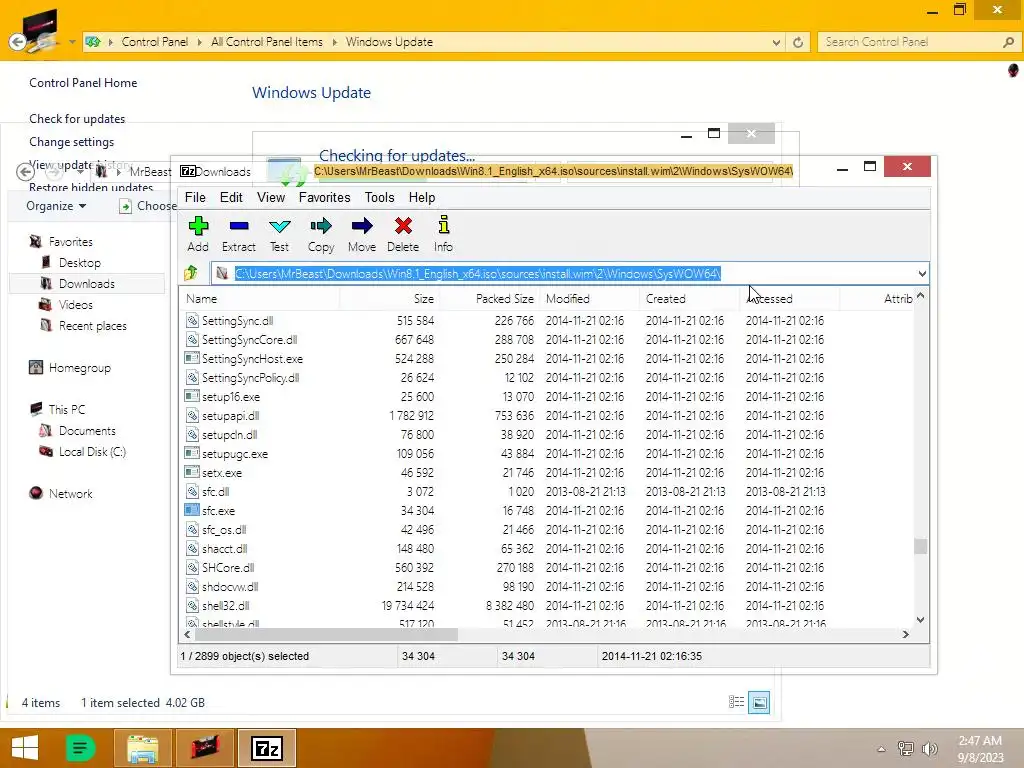Click Check for updates link
1024x768 pixels.
[x=77, y=119]
